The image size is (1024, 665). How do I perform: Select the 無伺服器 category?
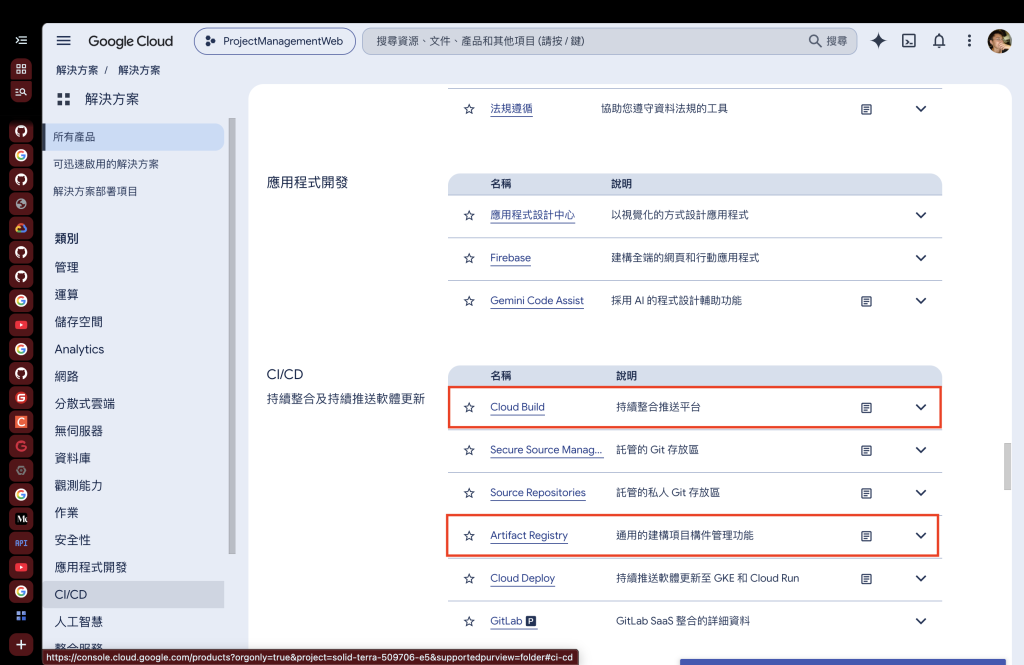[78, 431]
